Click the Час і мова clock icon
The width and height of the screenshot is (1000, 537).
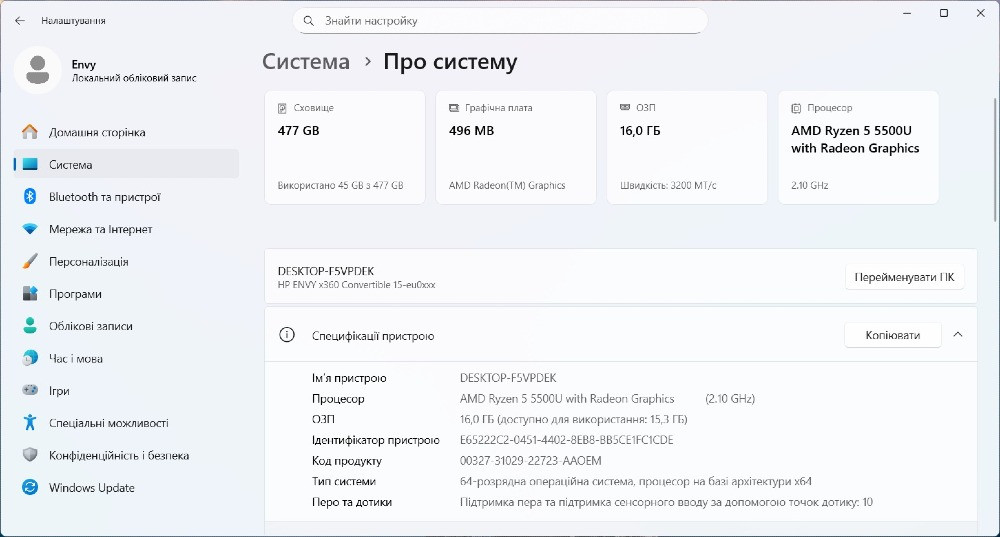30,358
